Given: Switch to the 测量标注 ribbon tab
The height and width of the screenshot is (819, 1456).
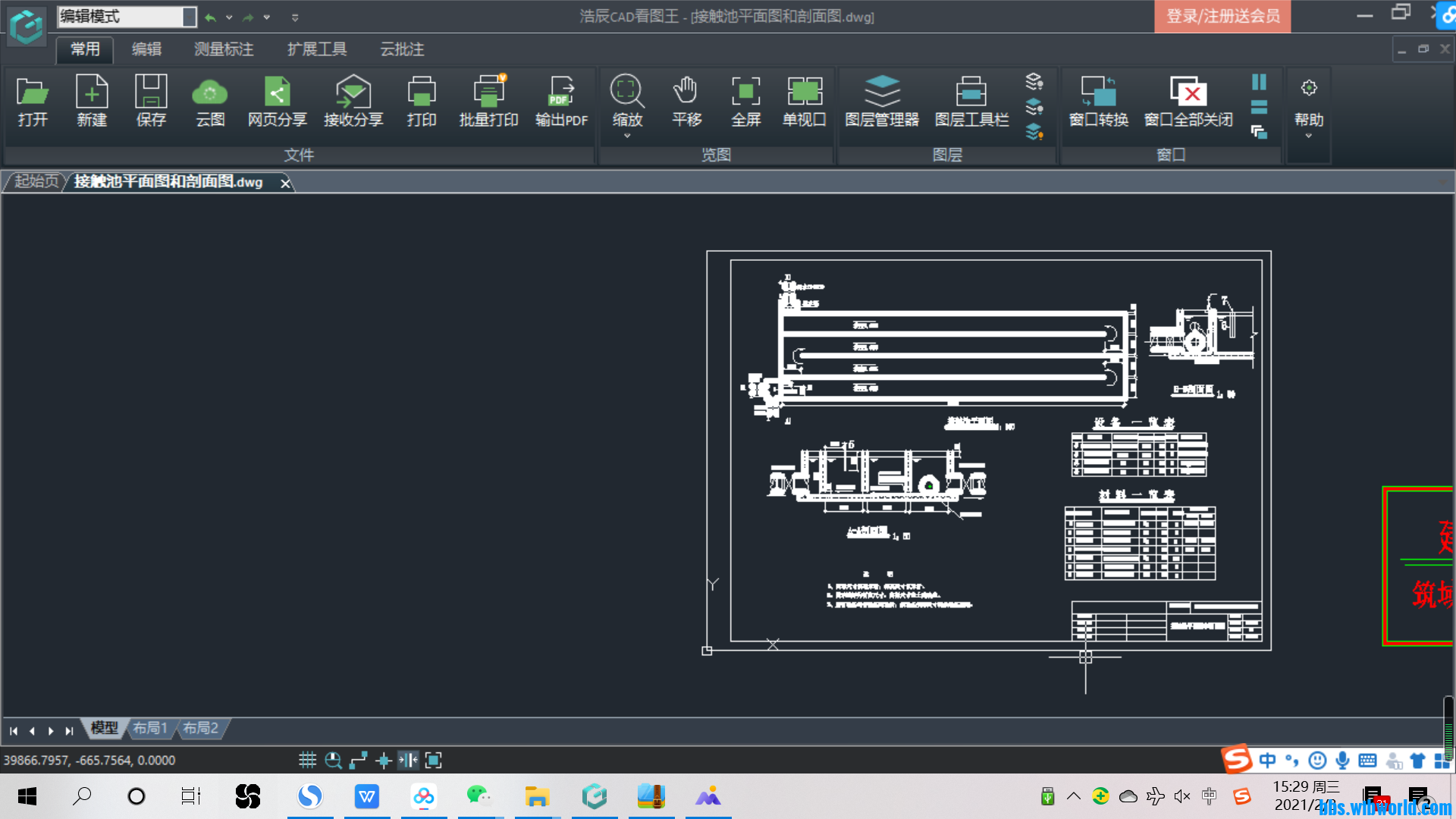Looking at the screenshot, I should pos(224,49).
